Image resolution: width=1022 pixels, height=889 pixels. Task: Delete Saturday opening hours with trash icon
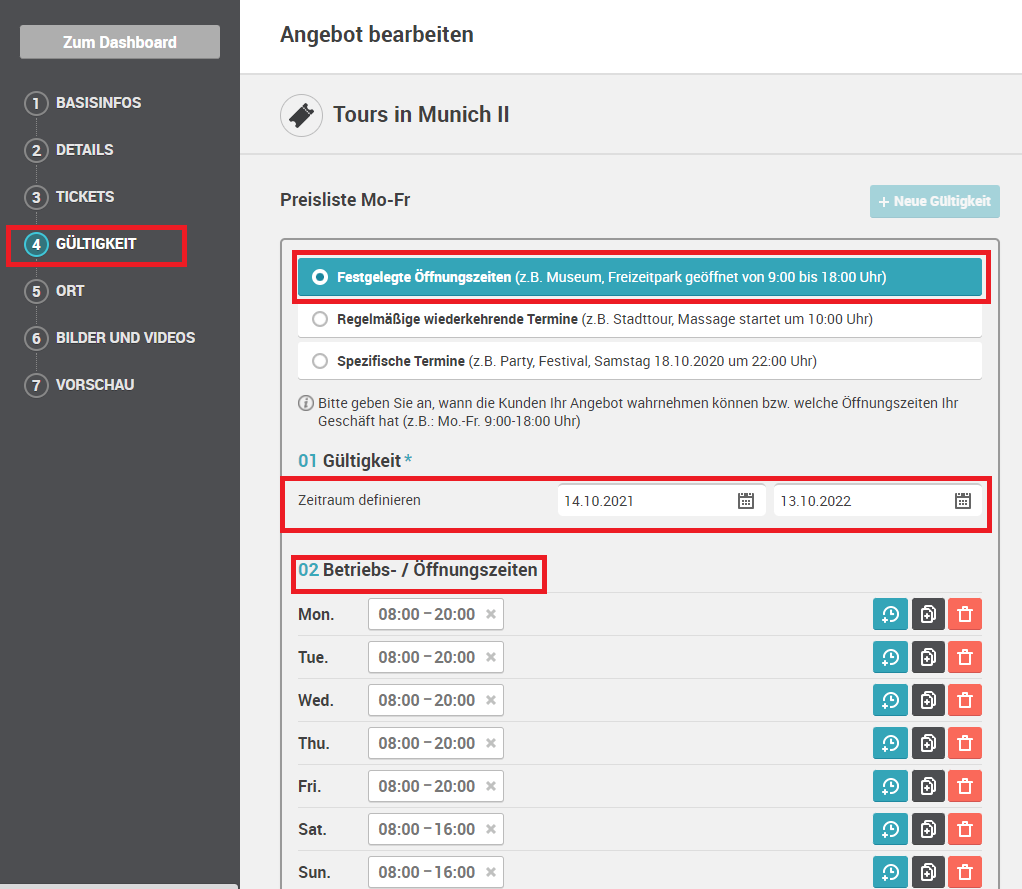click(x=965, y=829)
